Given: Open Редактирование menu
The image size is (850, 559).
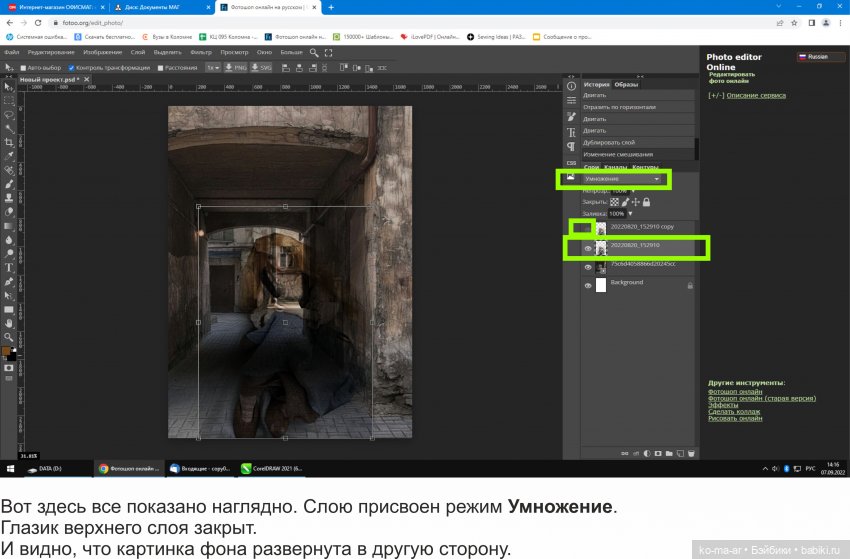Looking at the screenshot, I should (x=51, y=53).
